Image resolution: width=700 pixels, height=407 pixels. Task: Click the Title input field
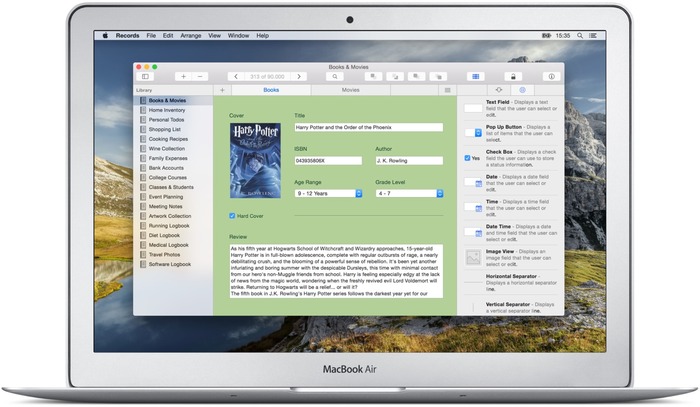pos(369,128)
